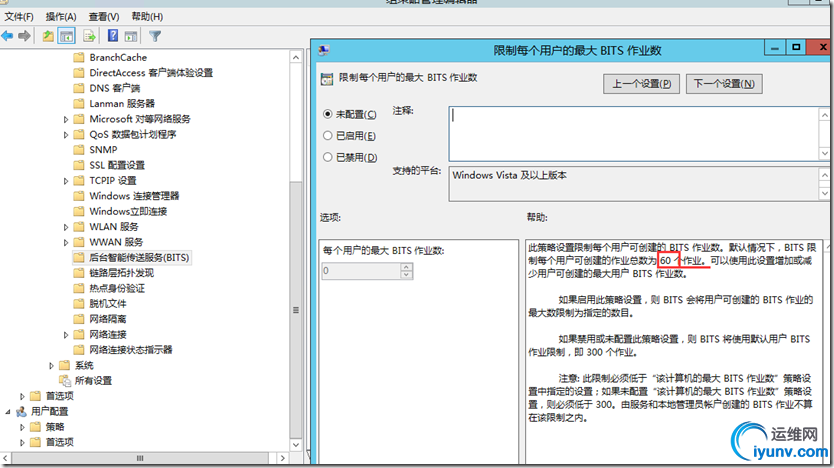Viewport: 834px width, 468px height.
Task: Expand Microsoft 对等网络服务 node
Action: (65, 120)
